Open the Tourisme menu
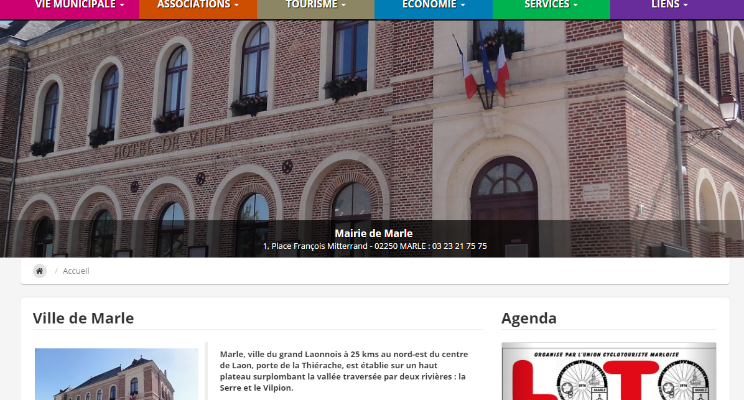744x400 pixels. [316, 5]
